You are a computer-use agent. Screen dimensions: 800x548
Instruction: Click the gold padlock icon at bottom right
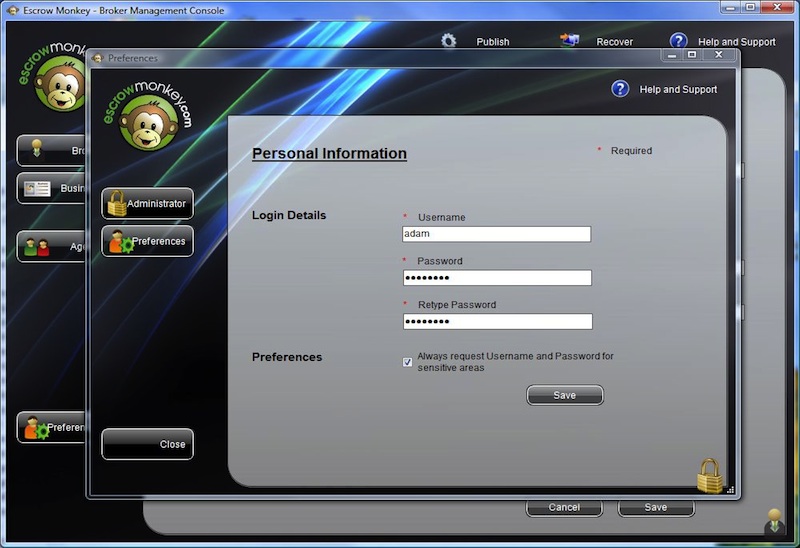pyautogui.click(x=709, y=476)
